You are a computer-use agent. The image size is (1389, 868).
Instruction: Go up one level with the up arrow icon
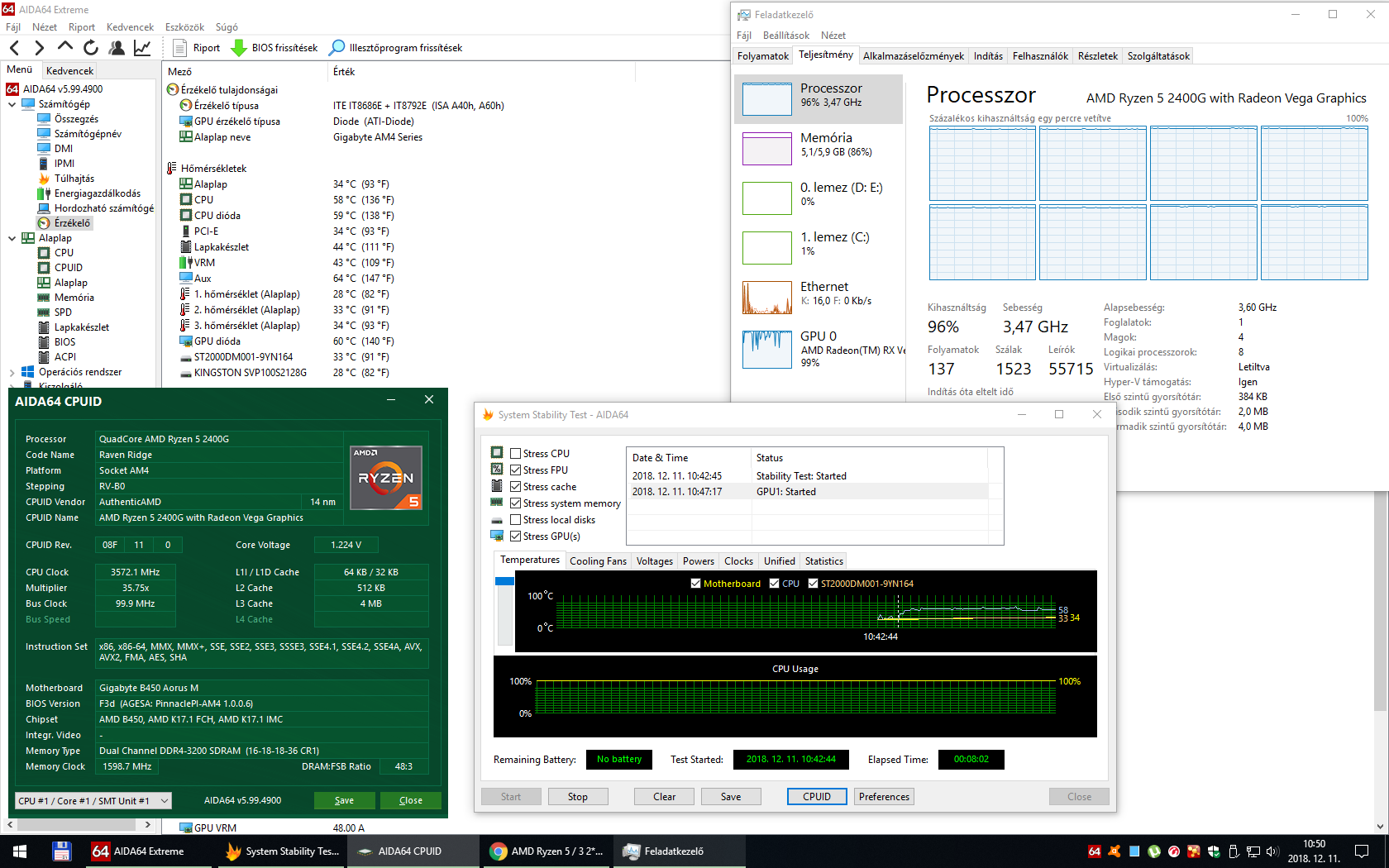tap(65, 47)
